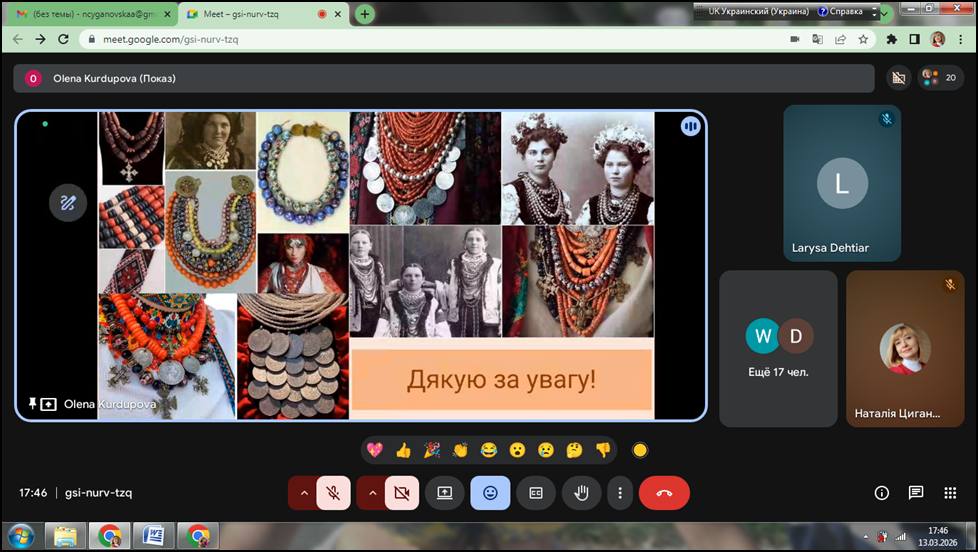Unmute the microphone

pos(333,493)
